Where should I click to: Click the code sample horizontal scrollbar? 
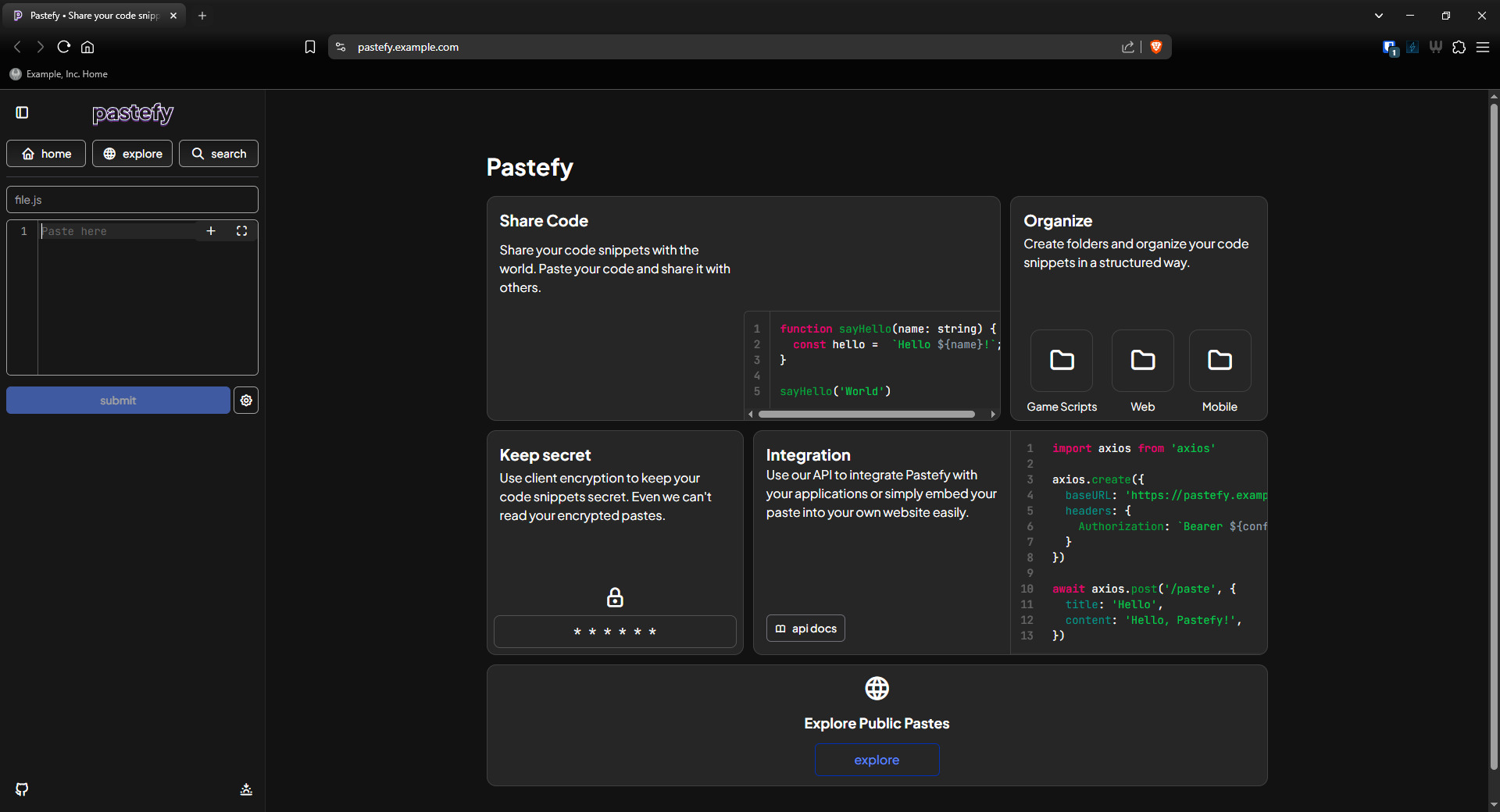[x=866, y=415]
